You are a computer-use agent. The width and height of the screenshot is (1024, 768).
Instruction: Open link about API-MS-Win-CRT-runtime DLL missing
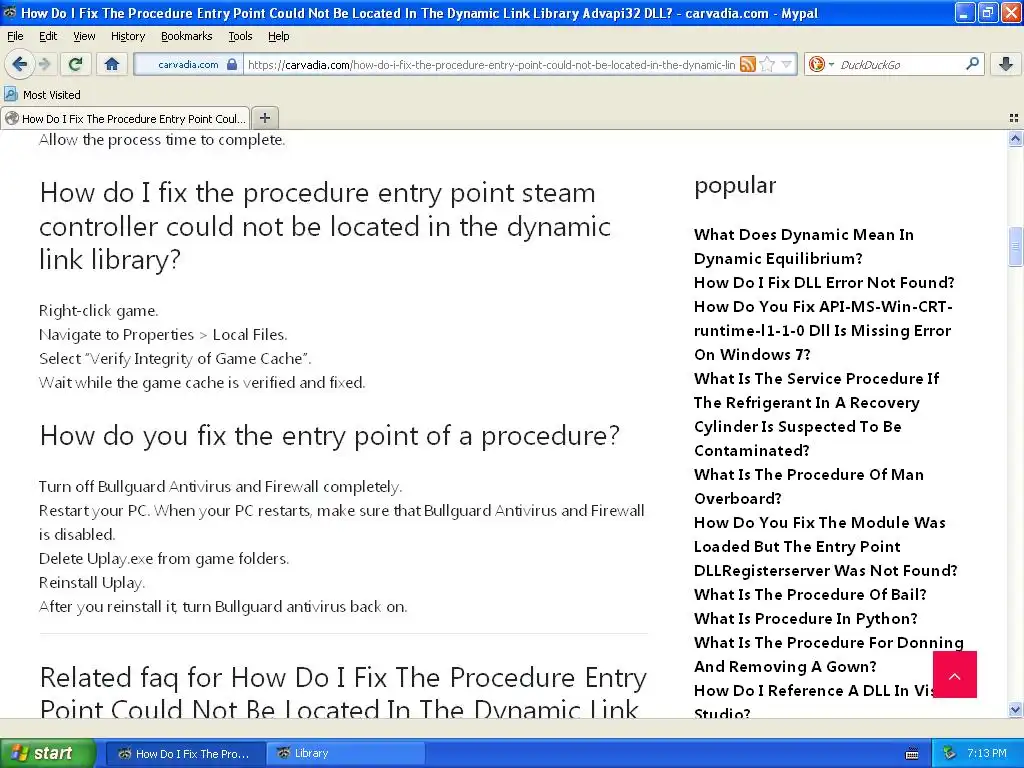(823, 330)
